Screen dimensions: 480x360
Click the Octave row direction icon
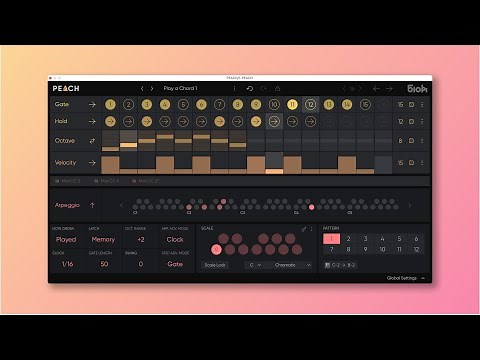[x=92, y=141]
